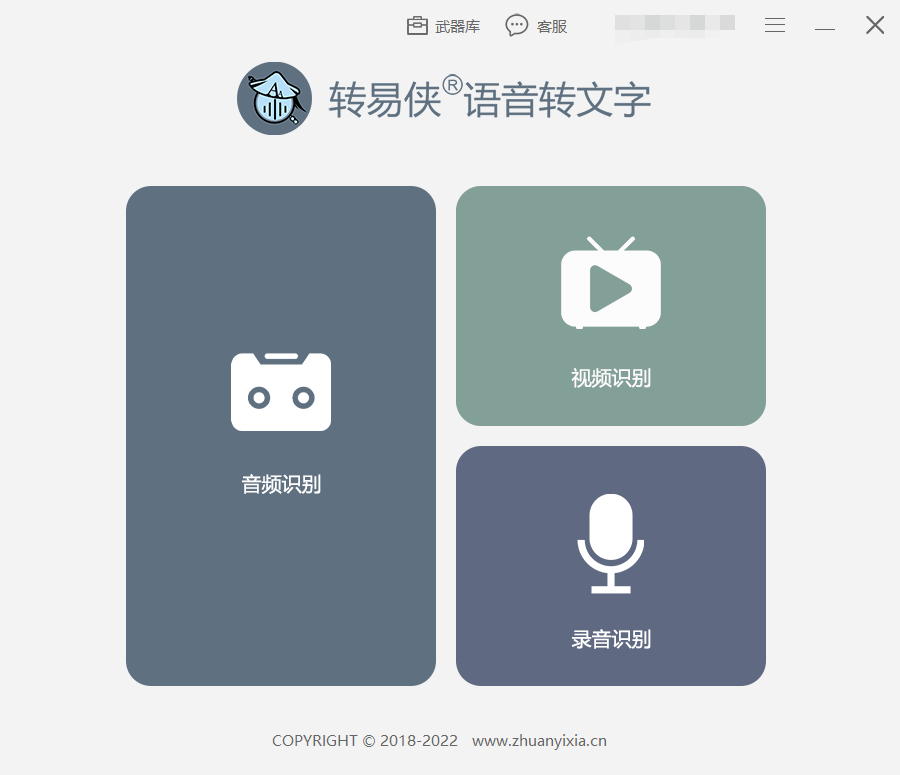
Task: Open the hamburger menu in title bar
Action: 775,25
